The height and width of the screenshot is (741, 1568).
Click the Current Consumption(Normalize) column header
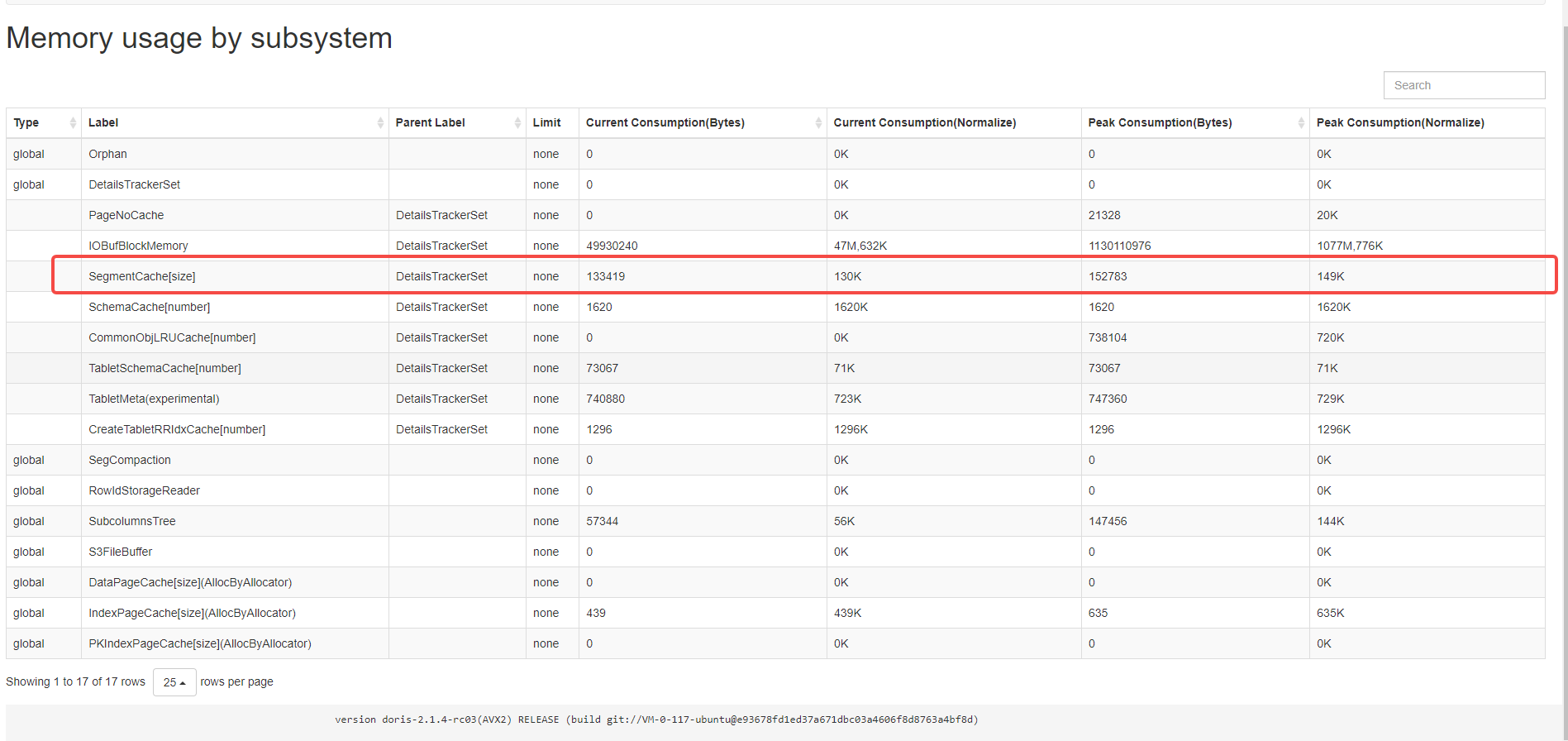[x=954, y=122]
